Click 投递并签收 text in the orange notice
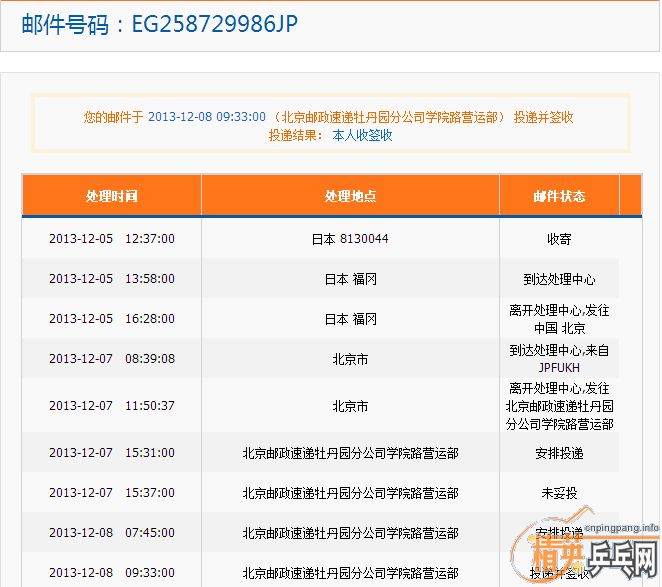 [x=543, y=117]
